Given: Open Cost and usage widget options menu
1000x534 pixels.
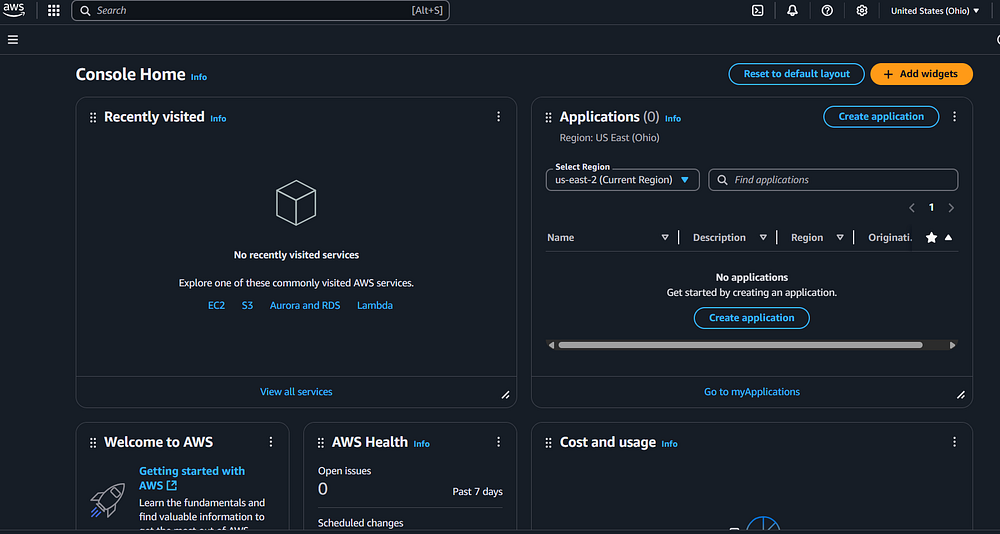Looking at the screenshot, I should (x=954, y=442).
